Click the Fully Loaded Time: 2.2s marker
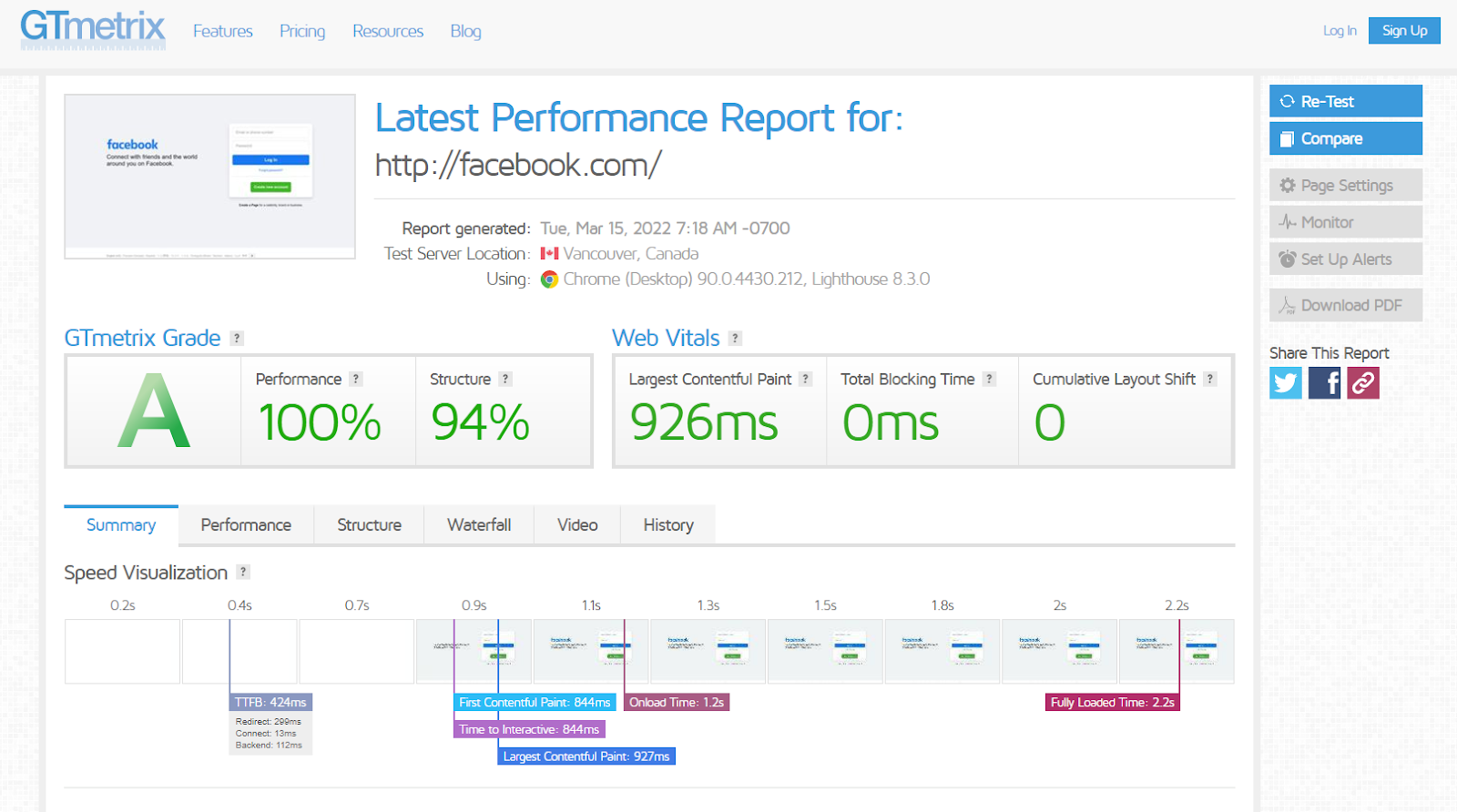Screen dimensions: 1457x812 [x=1113, y=702]
